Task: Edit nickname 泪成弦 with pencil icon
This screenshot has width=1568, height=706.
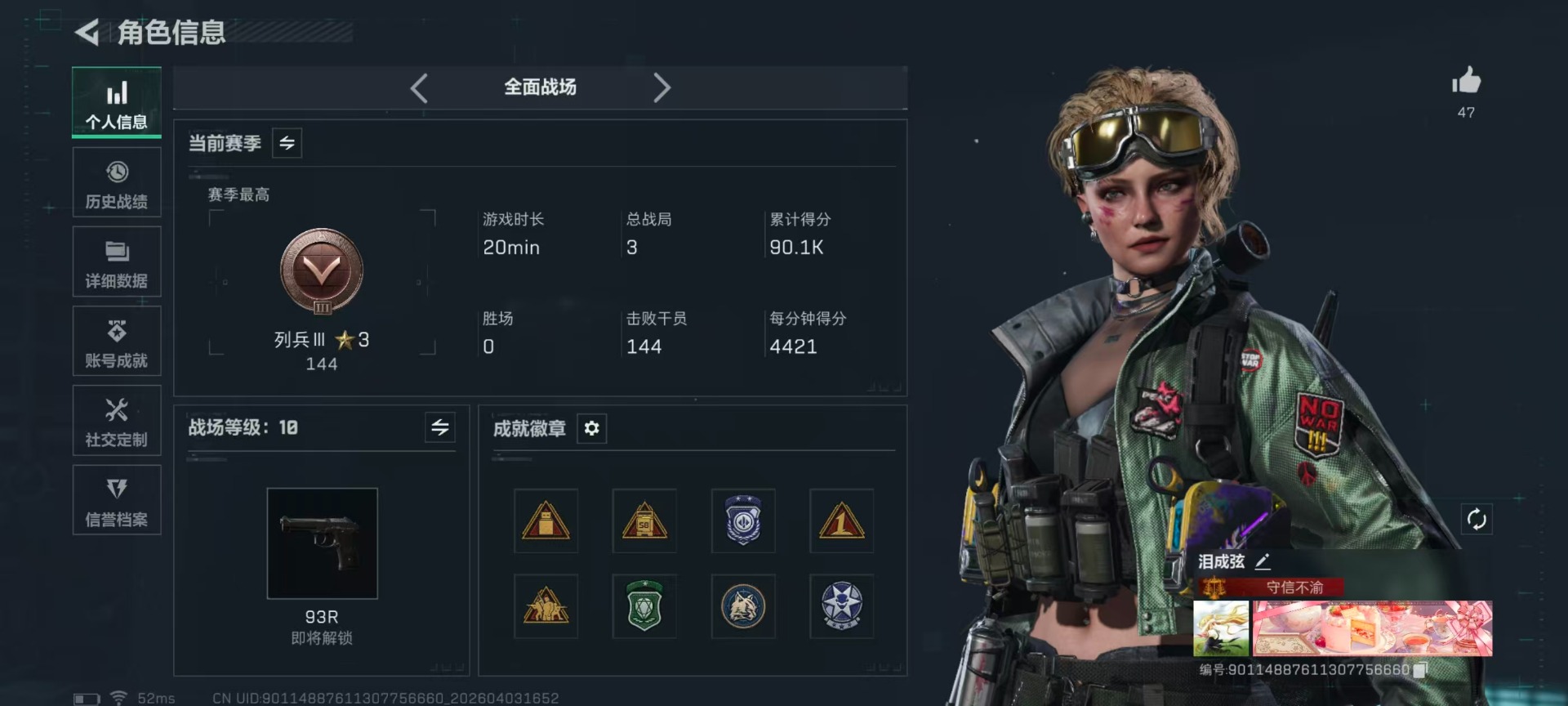Action: (1263, 561)
